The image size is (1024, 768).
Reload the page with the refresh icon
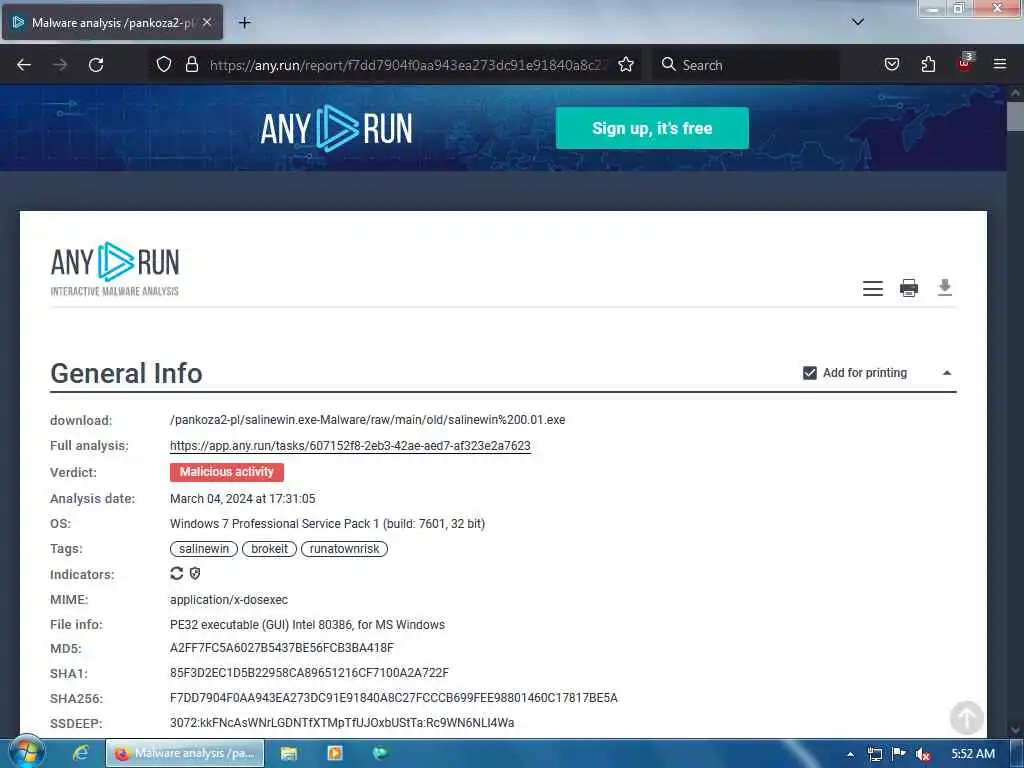click(96, 65)
